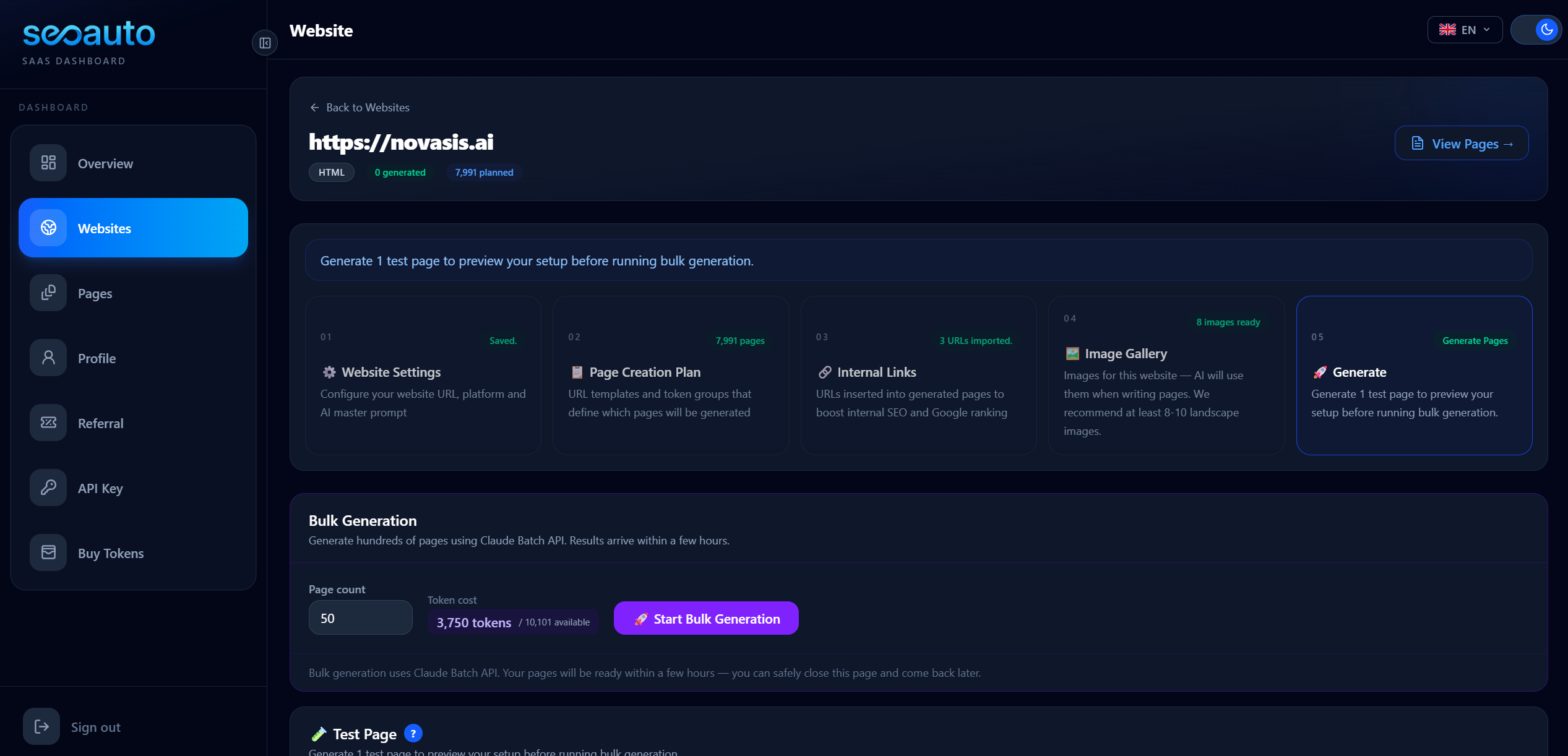Image resolution: width=1568 pixels, height=756 pixels.
Task: Open the Test Page help question mark
Action: [x=413, y=733]
